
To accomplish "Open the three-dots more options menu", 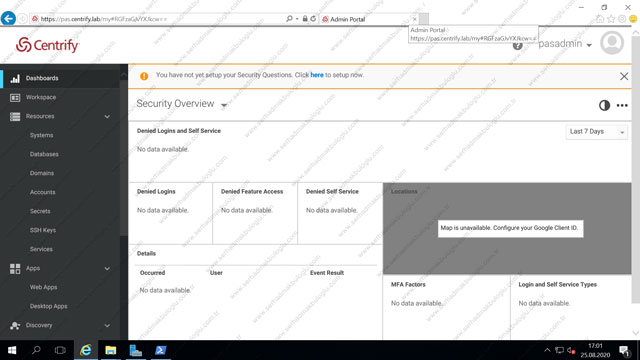I will (x=622, y=105).
